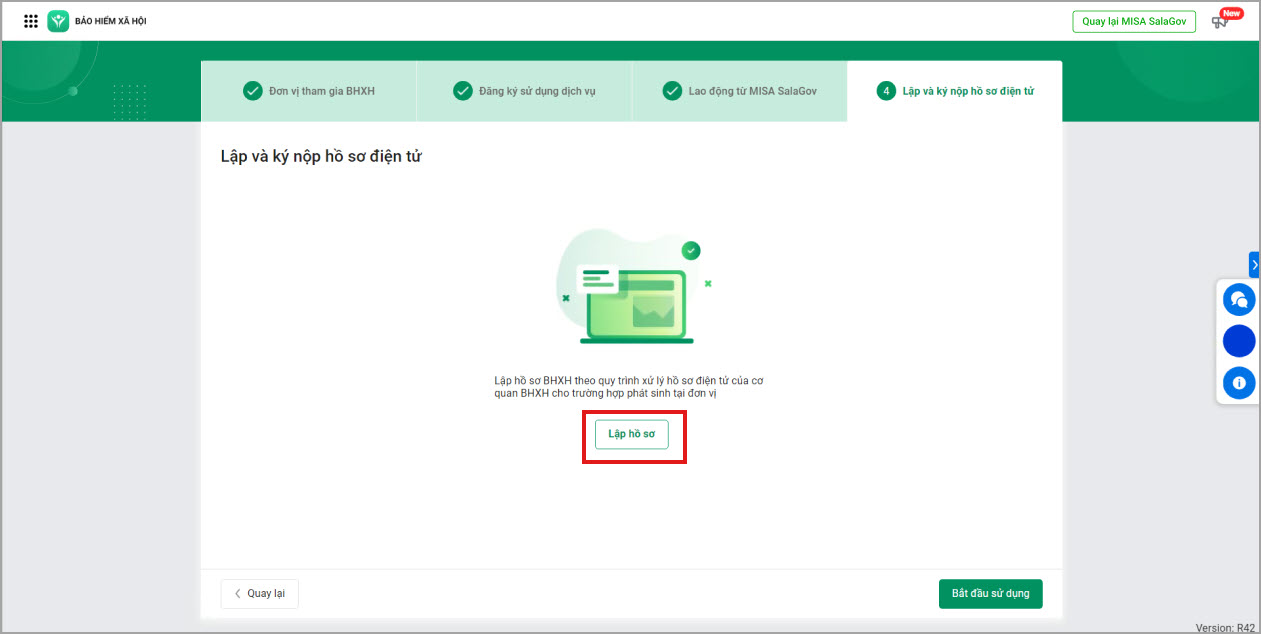Open the announcements icon with New badge

[x=1220, y=21]
